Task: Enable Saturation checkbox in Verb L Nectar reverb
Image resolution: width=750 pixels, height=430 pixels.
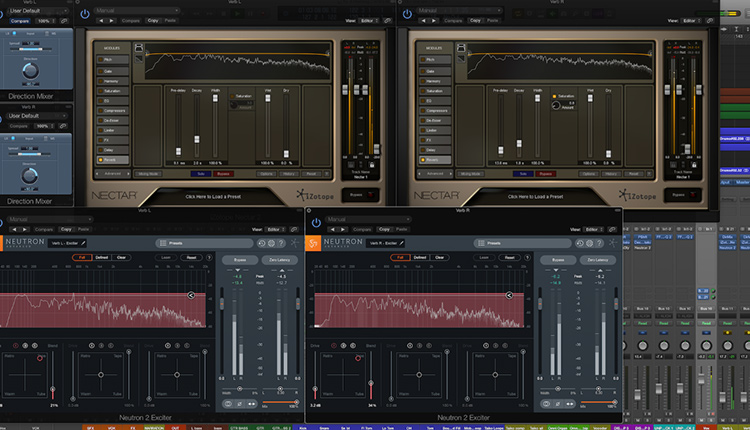Action: [x=232, y=96]
